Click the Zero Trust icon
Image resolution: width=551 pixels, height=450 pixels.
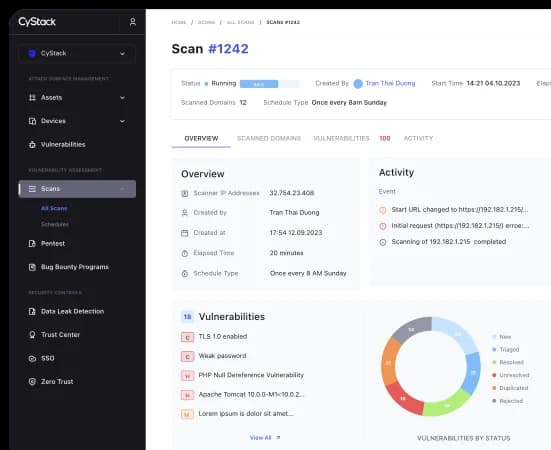pos(32,381)
